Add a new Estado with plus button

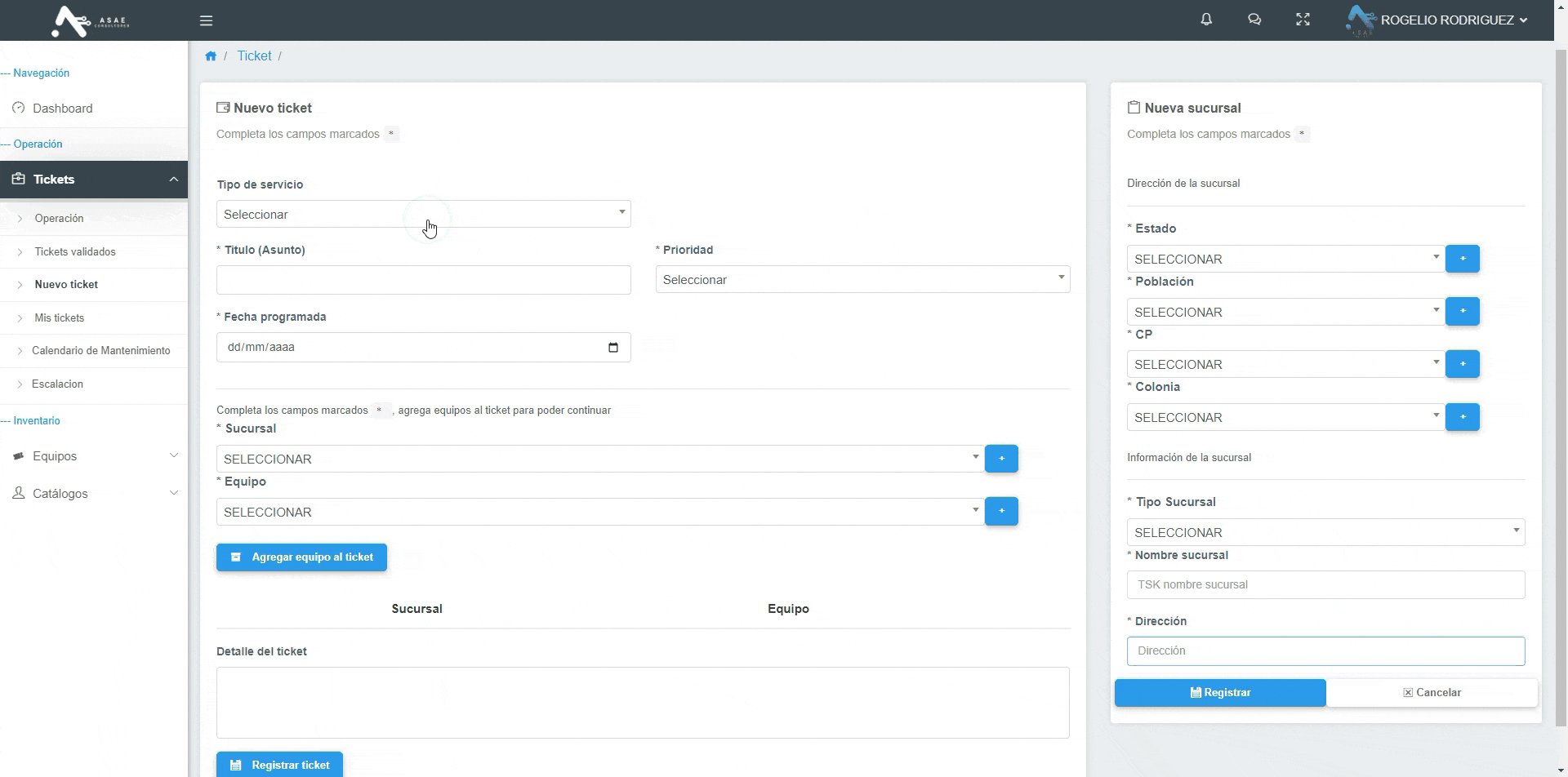point(1462,259)
